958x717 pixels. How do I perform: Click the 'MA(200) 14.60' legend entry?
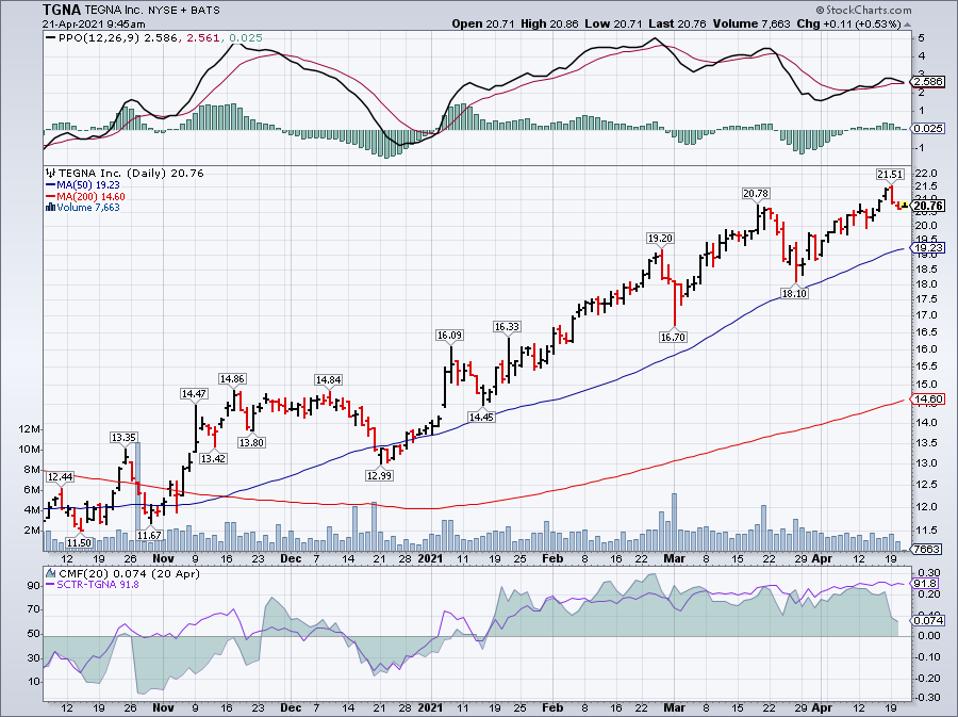(90, 197)
